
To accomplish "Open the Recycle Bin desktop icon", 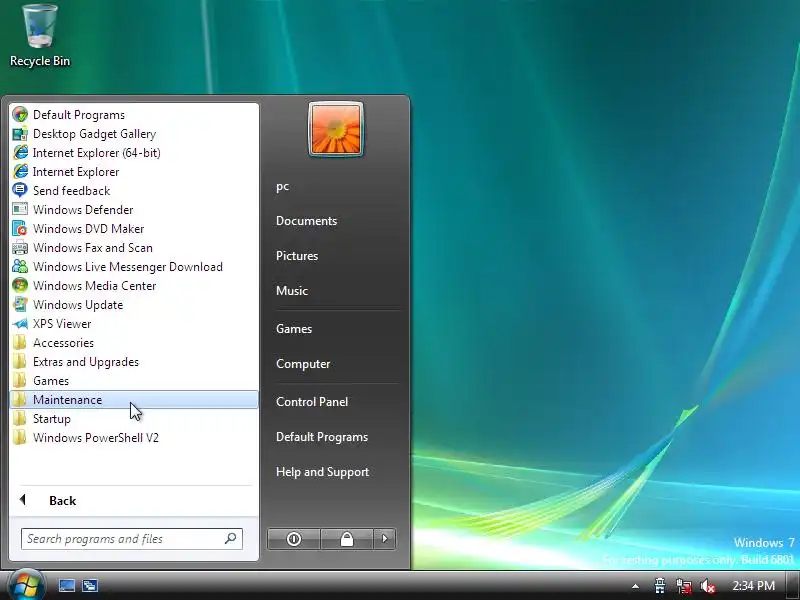I will (40, 36).
